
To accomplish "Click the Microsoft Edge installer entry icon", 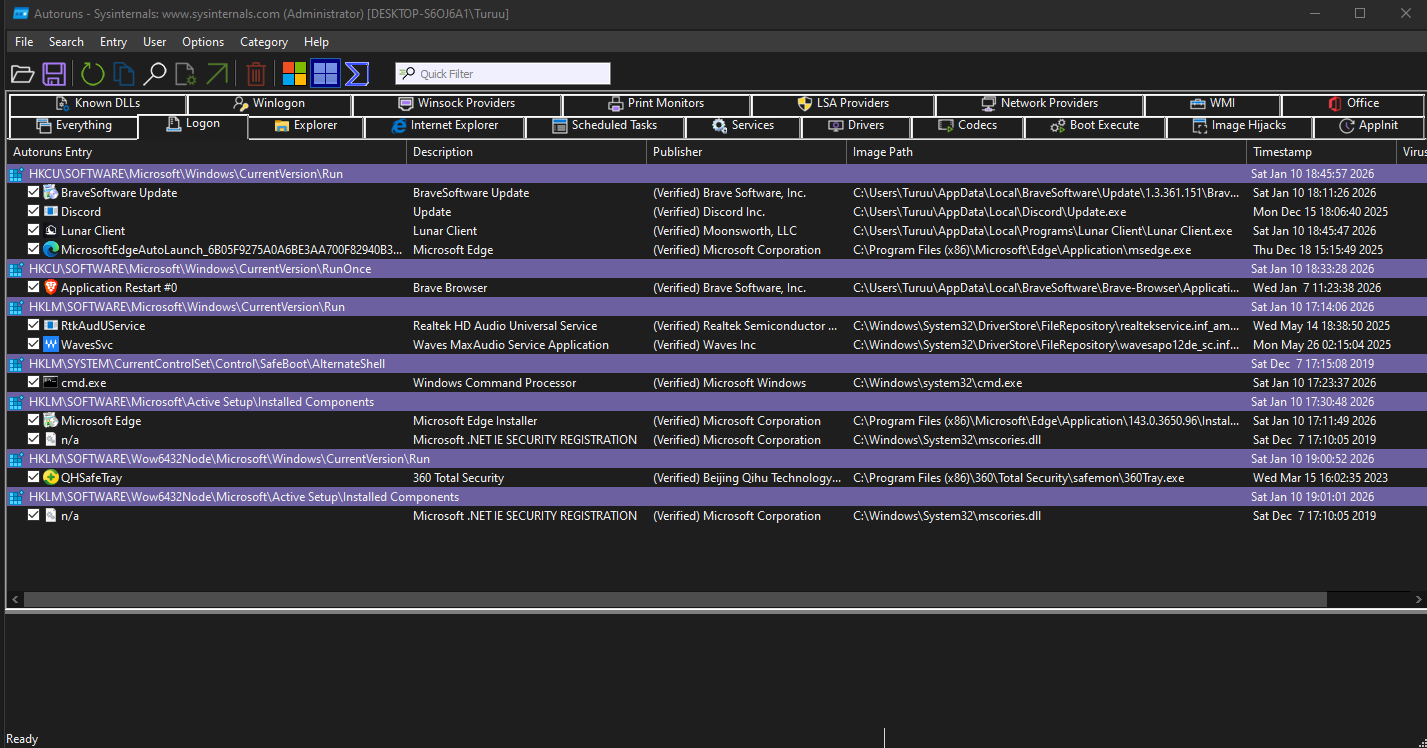I will tap(51, 421).
